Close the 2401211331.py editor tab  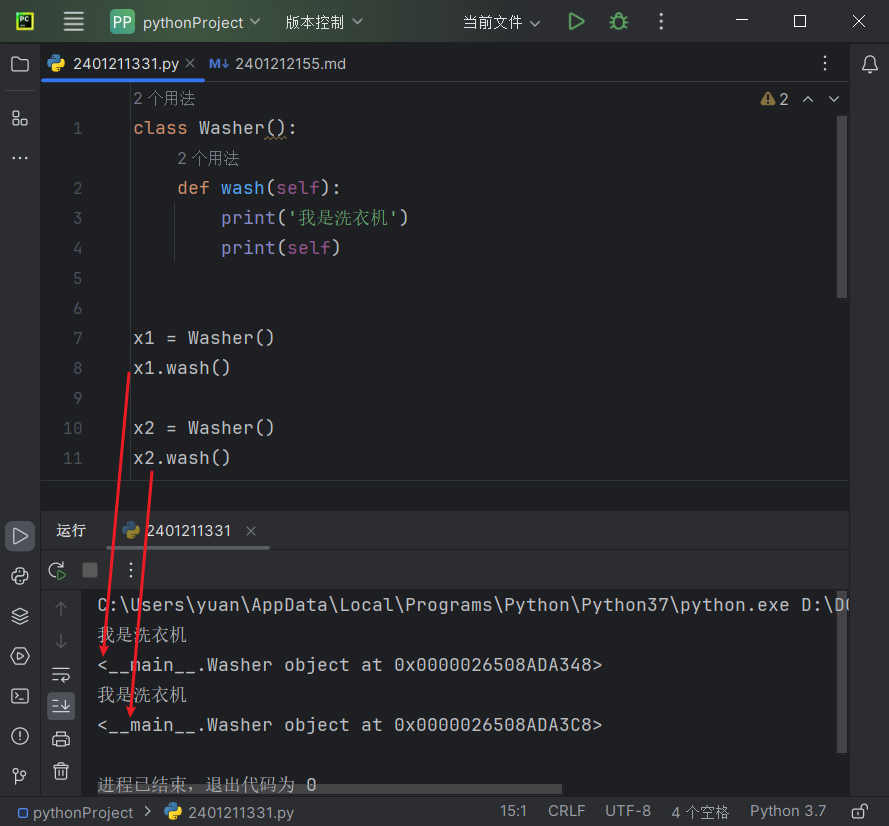click(190, 63)
